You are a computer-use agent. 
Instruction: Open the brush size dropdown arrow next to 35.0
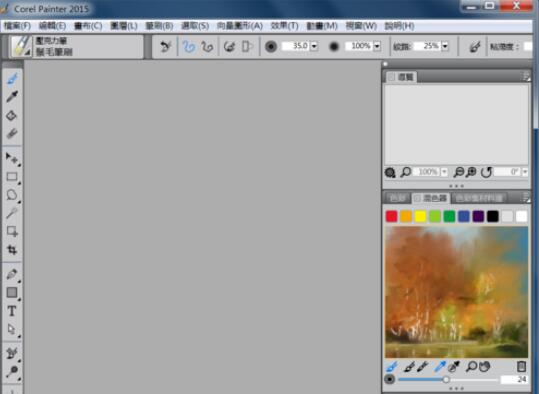[314, 46]
